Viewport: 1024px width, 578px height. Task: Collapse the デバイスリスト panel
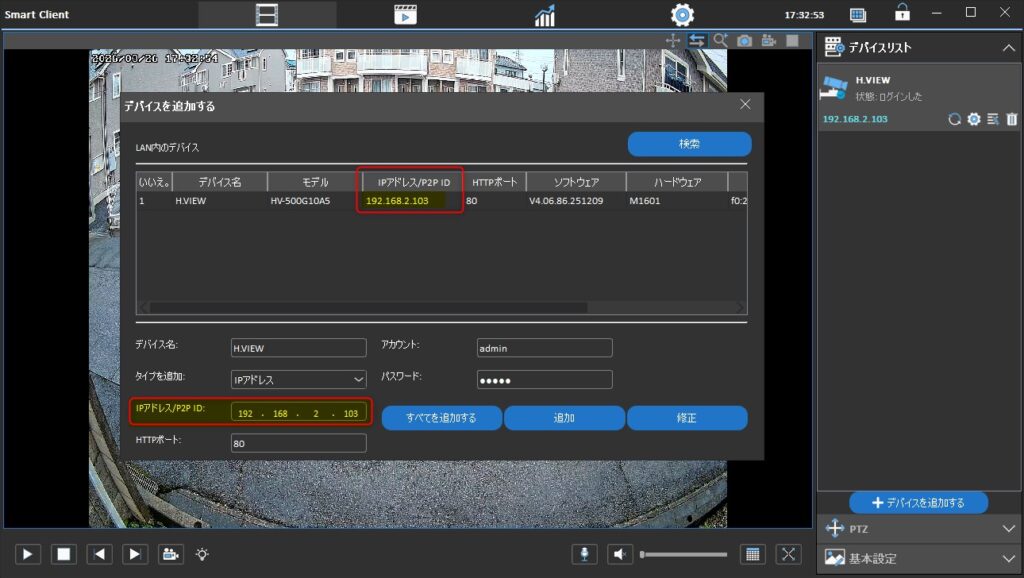click(1007, 48)
